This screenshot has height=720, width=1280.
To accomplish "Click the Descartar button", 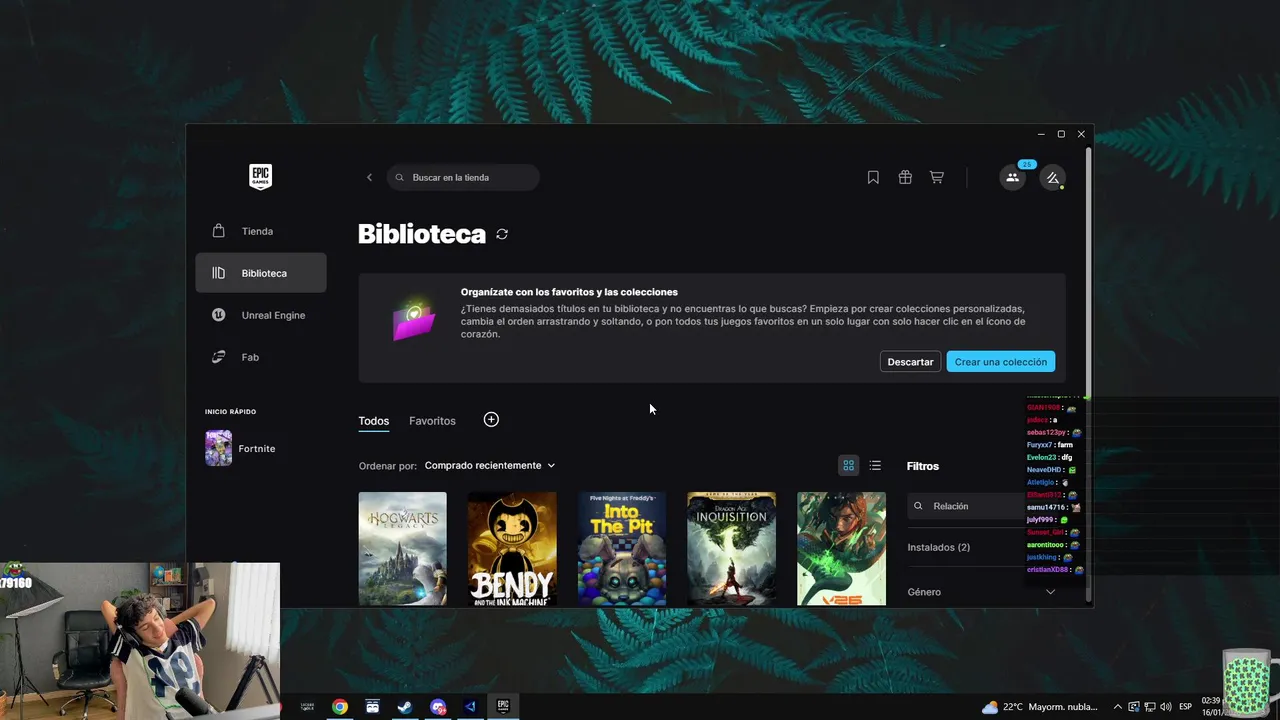I will coord(910,362).
